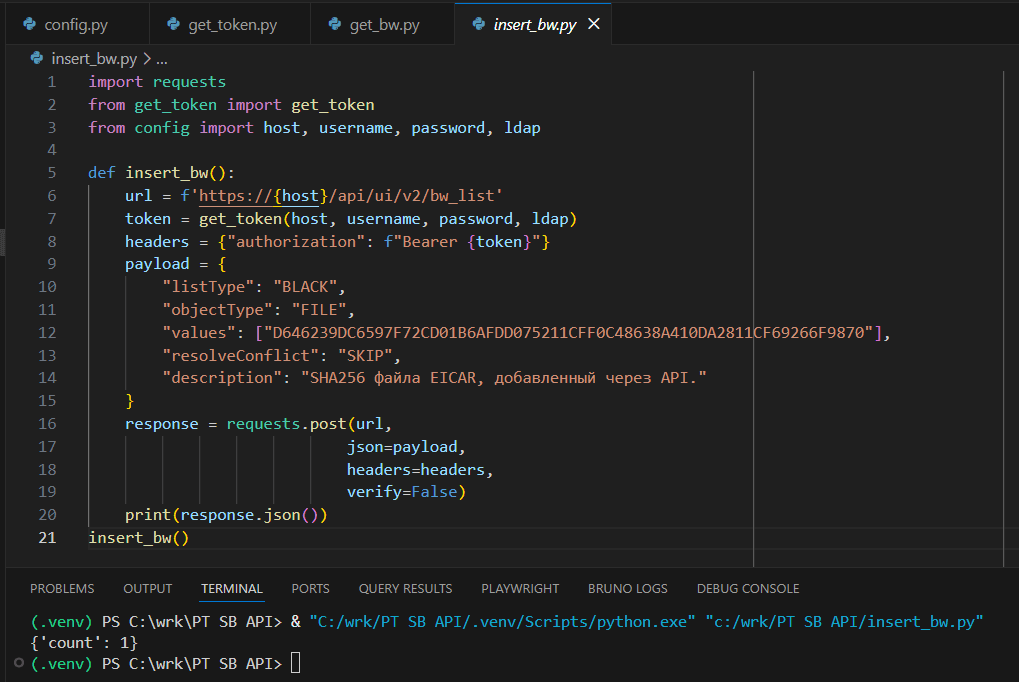
Task: Click 'json=payload,' argument on line 17
Action: [406, 447]
